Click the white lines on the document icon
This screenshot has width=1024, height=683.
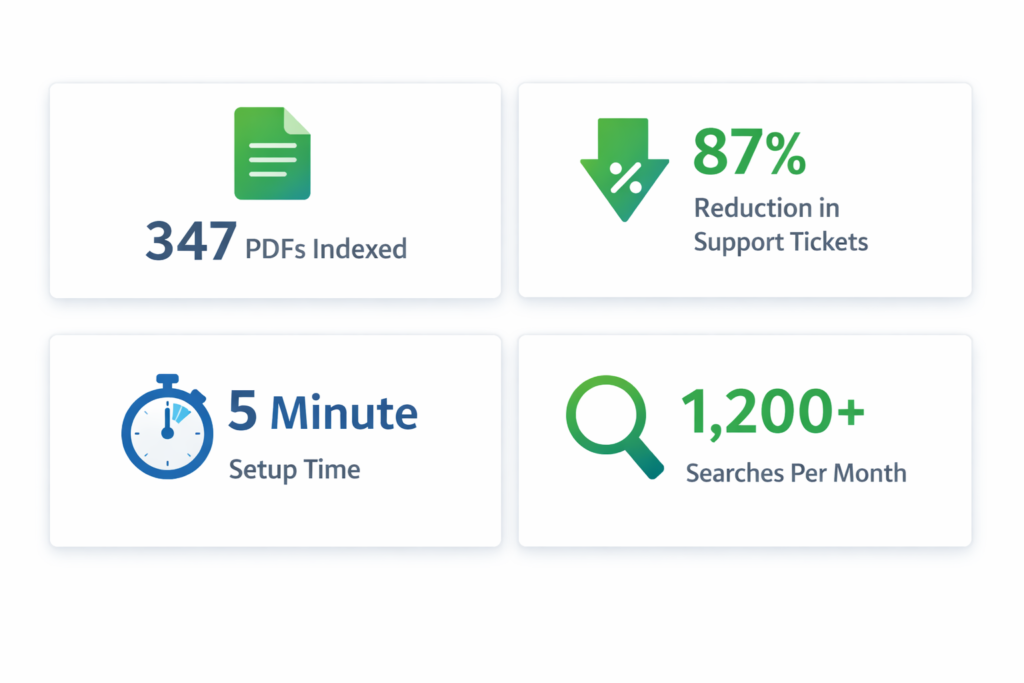click(x=272, y=160)
